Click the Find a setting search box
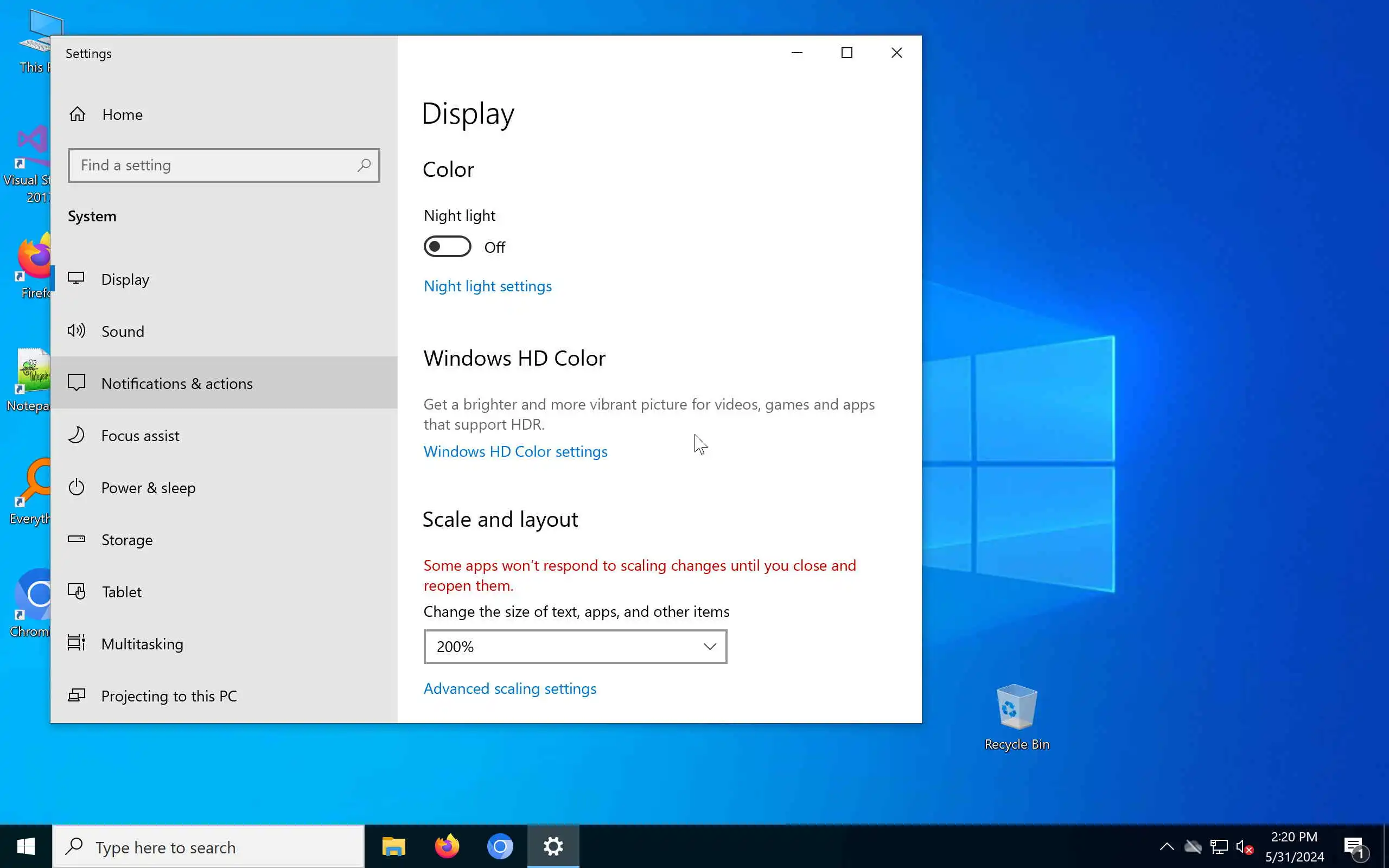This screenshot has height=868, width=1389. tap(212, 165)
